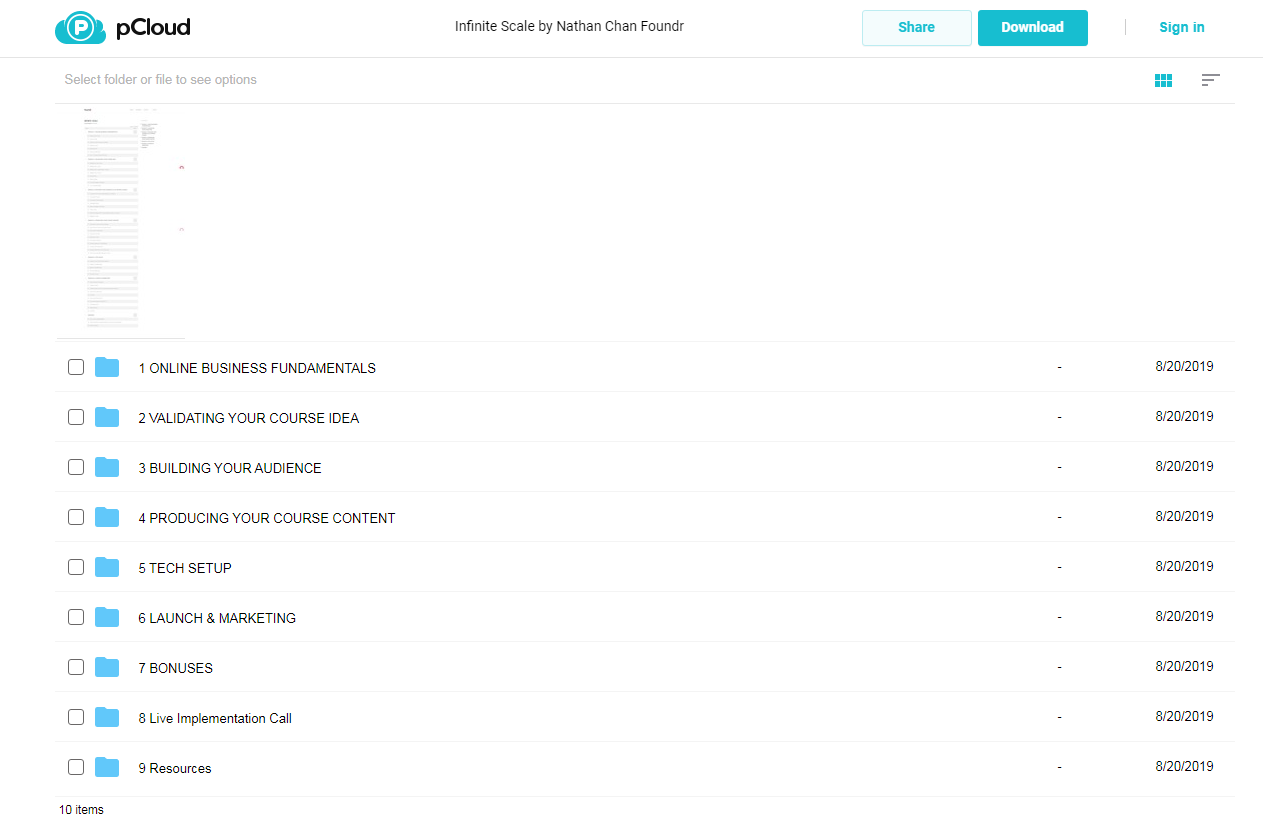Click folder icon for 8 Live Implementation Call
The width and height of the screenshot is (1263, 828).
point(107,717)
